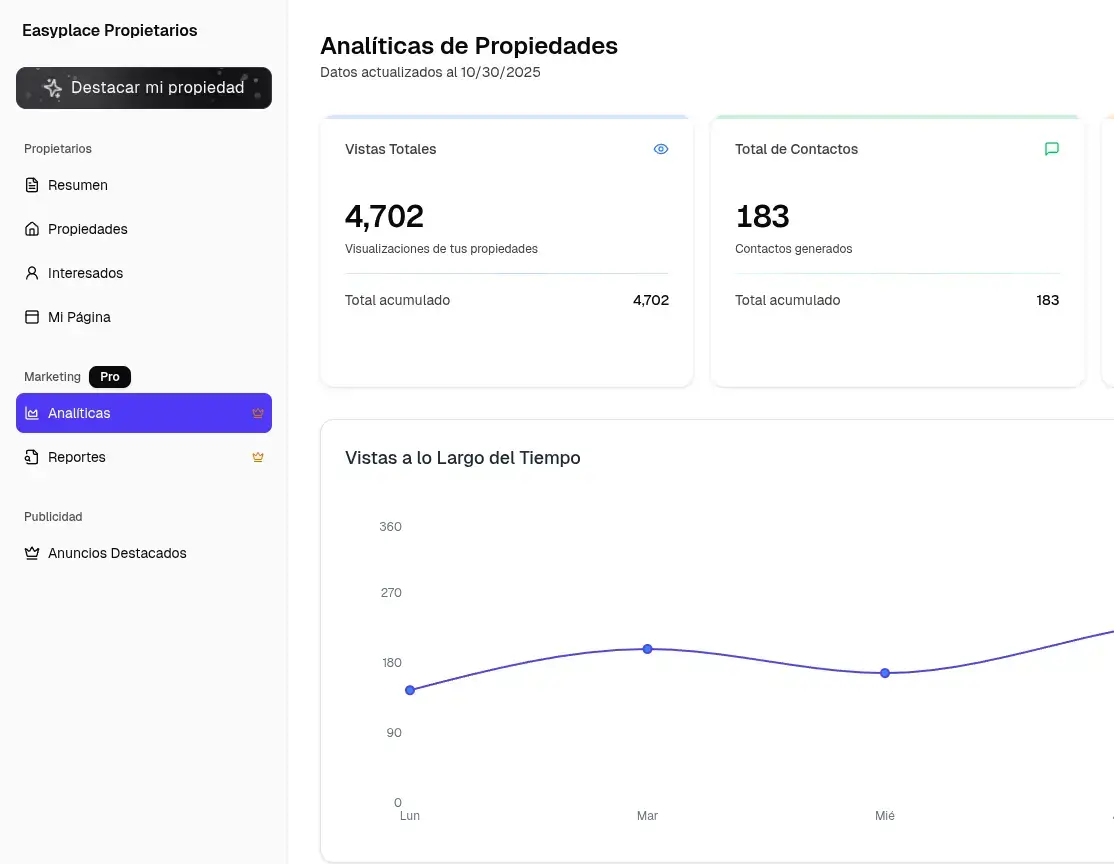
Task: Open the Reportes menu item
Action: pos(77,457)
